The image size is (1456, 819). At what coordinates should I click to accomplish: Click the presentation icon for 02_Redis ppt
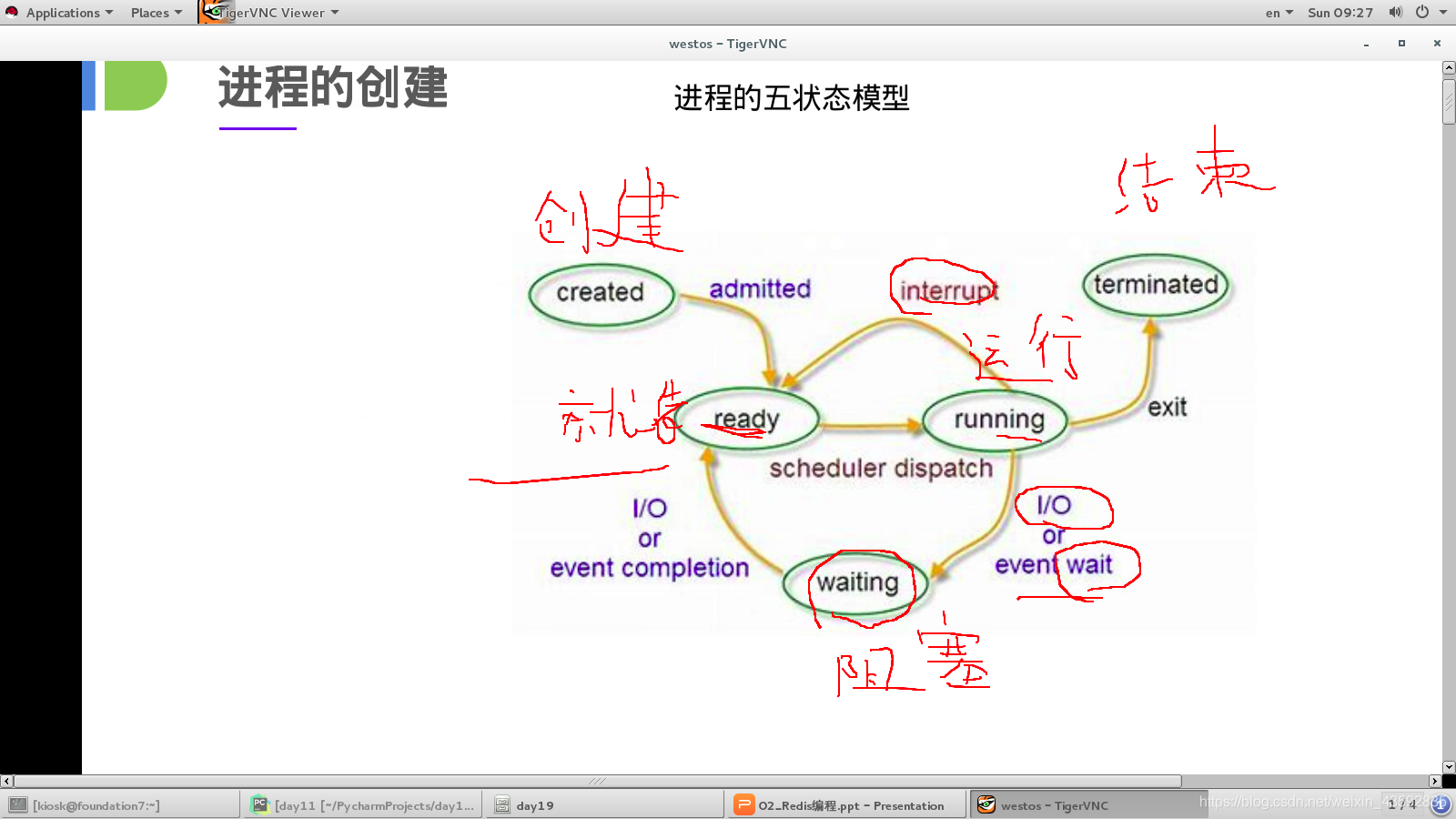tap(744, 804)
